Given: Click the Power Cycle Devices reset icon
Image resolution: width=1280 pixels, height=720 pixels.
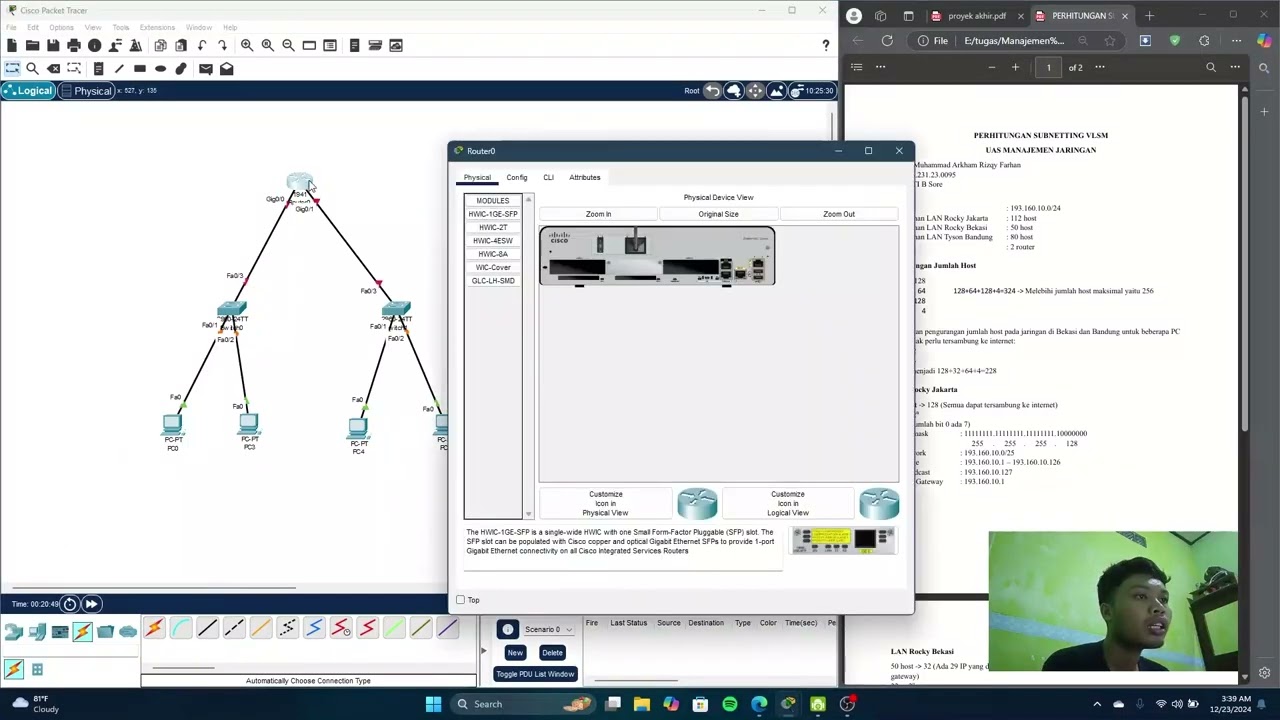Looking at the screenshot, I should [69, 604].
